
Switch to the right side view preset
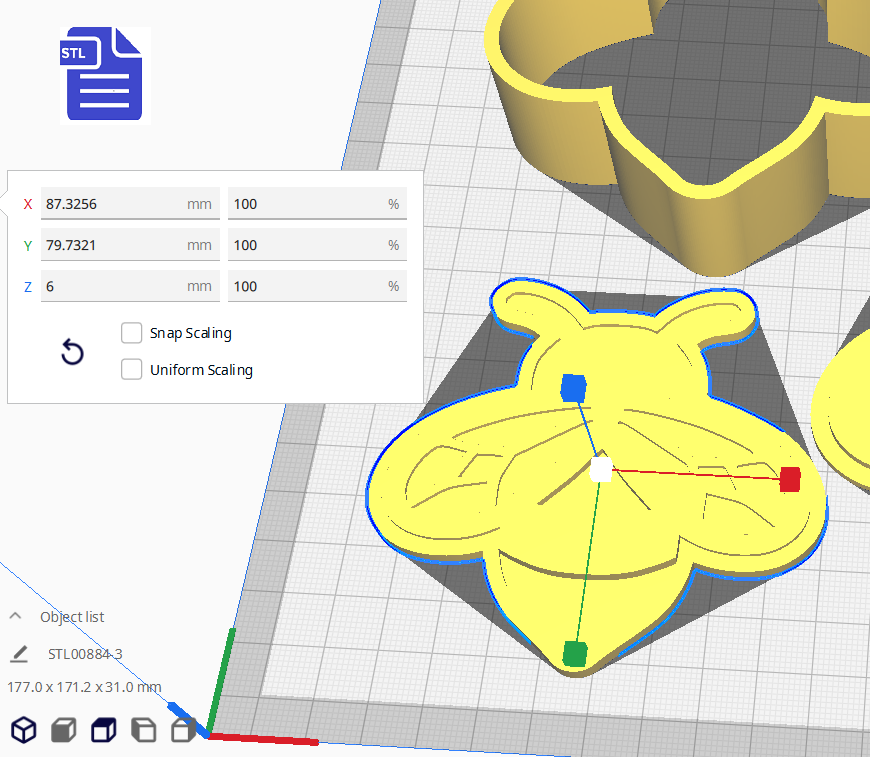coord(184,730)
